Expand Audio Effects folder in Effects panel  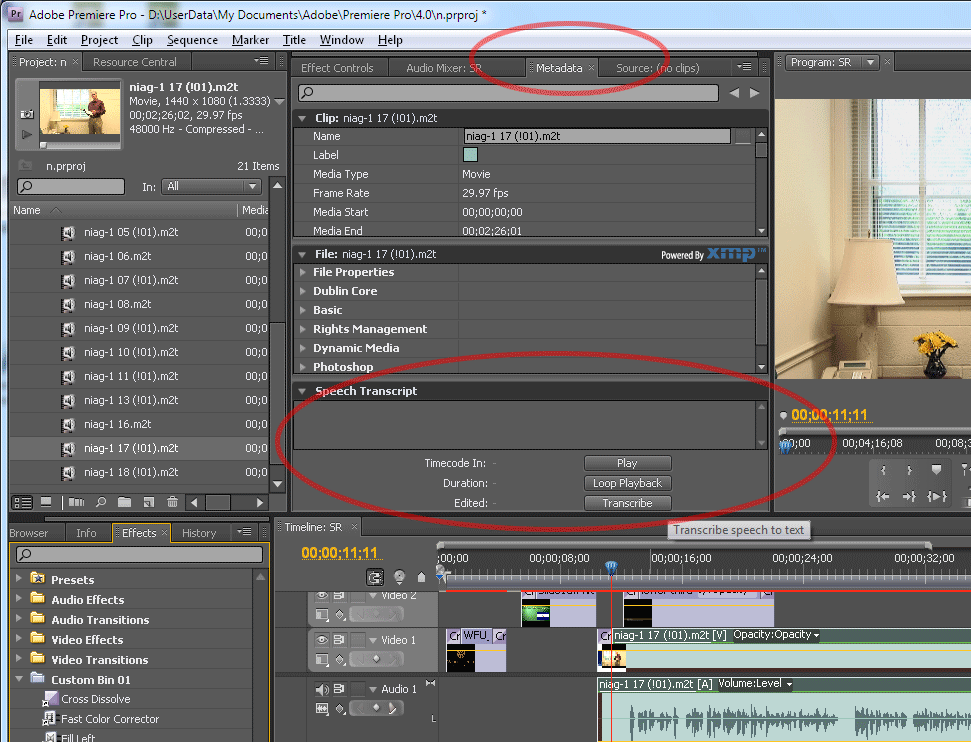19,599
